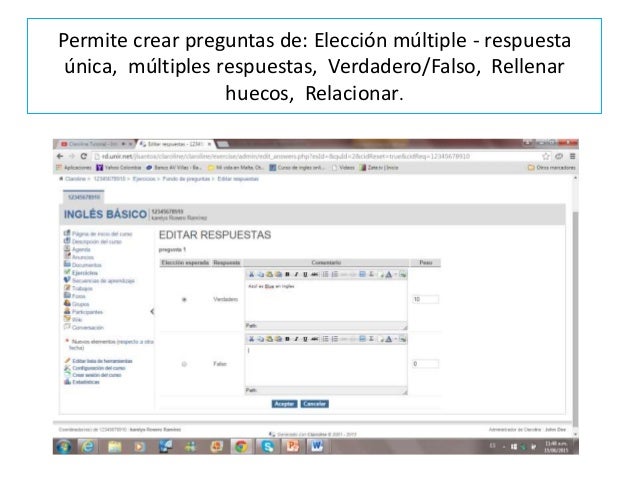Viewport: 638px width, 479px height.
Task: Click the 12345678910 course tab
Action: (x=84, y=197)
